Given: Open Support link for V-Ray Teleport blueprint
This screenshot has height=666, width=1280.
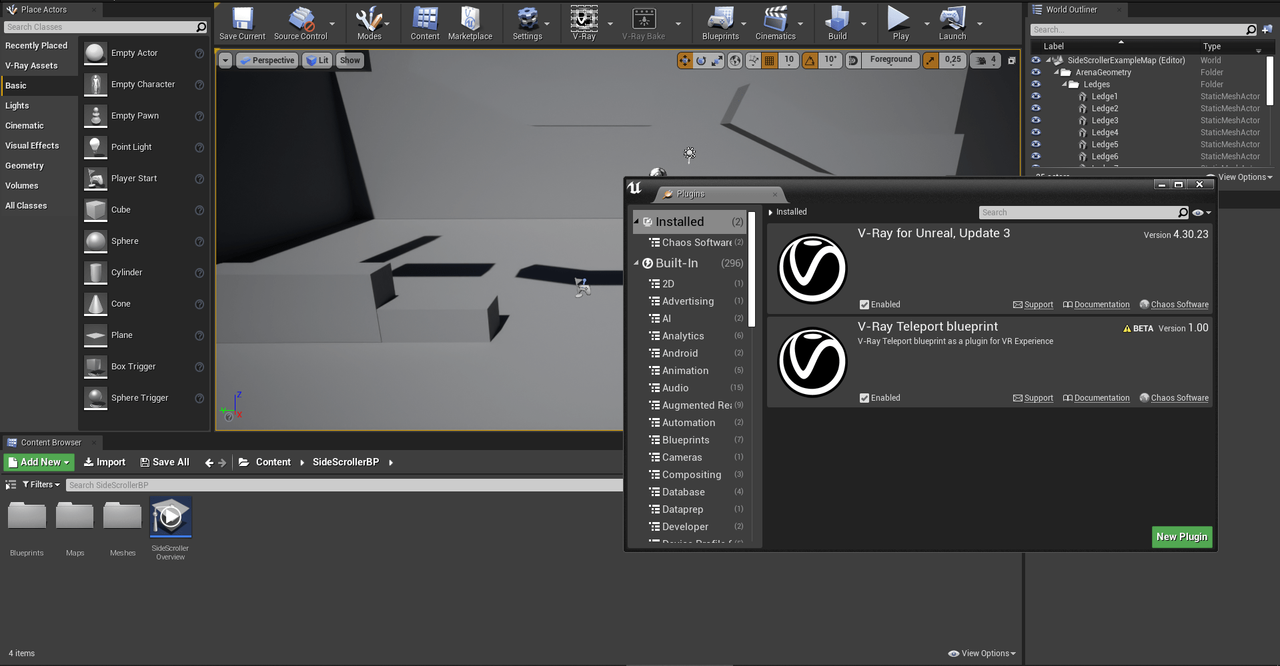Looking at the screenshot, I should [x=1033, y=398].
